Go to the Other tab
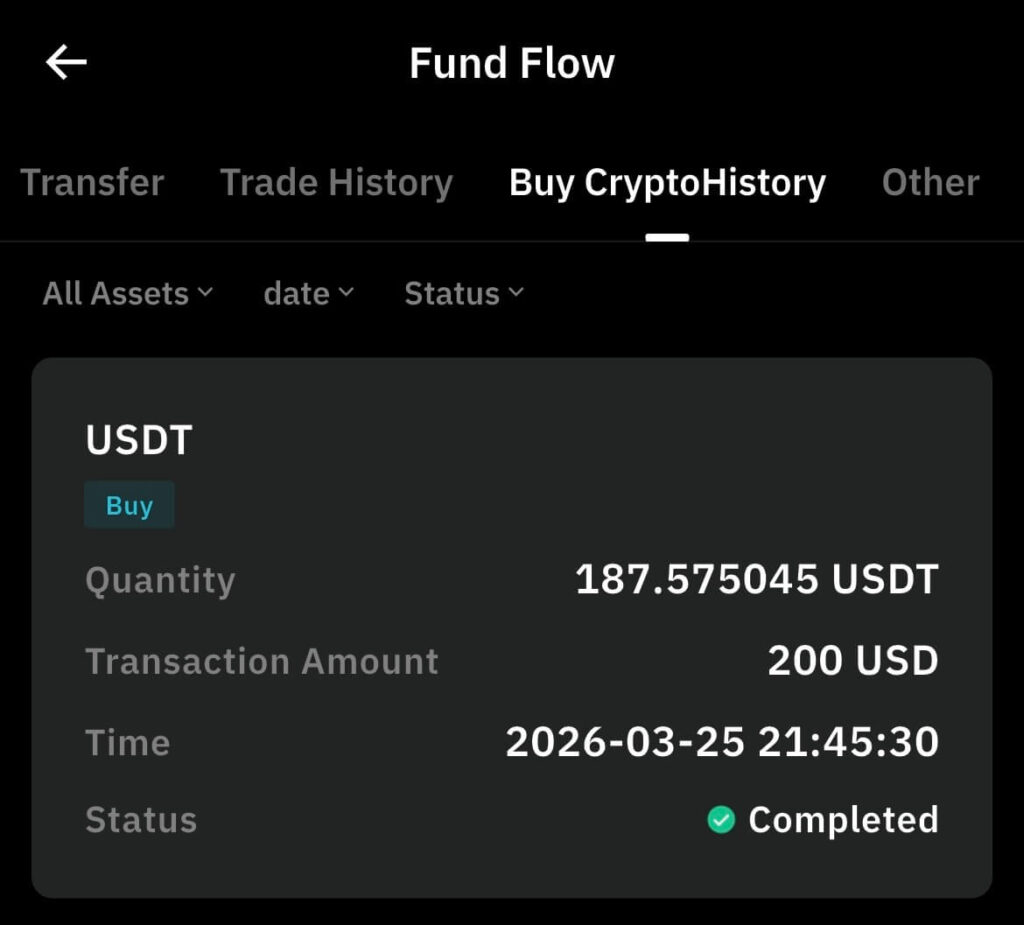The image size is (1024, 925). click(x=930, y=183)
